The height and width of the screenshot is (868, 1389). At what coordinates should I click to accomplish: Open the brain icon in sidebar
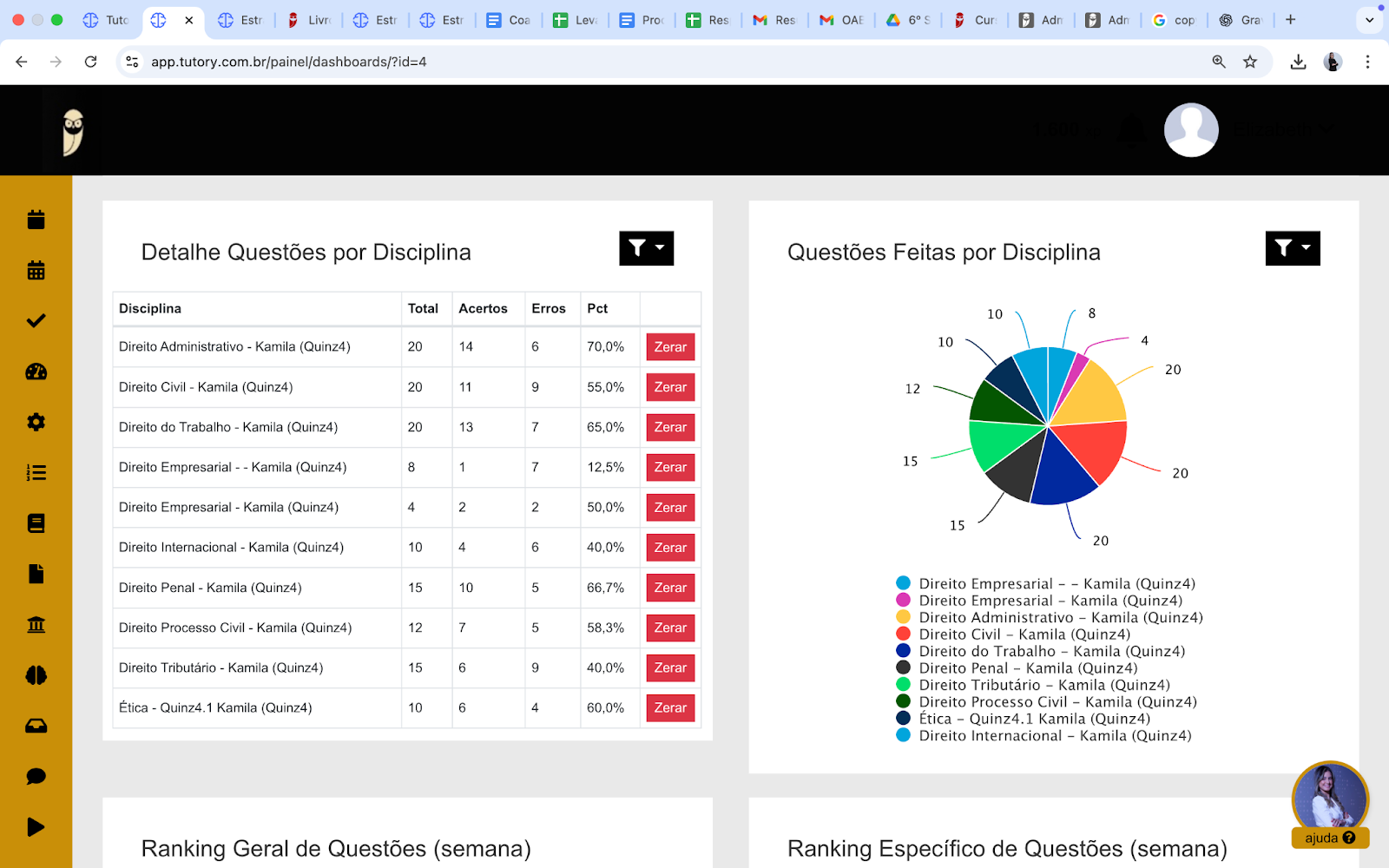pos(36,675)
